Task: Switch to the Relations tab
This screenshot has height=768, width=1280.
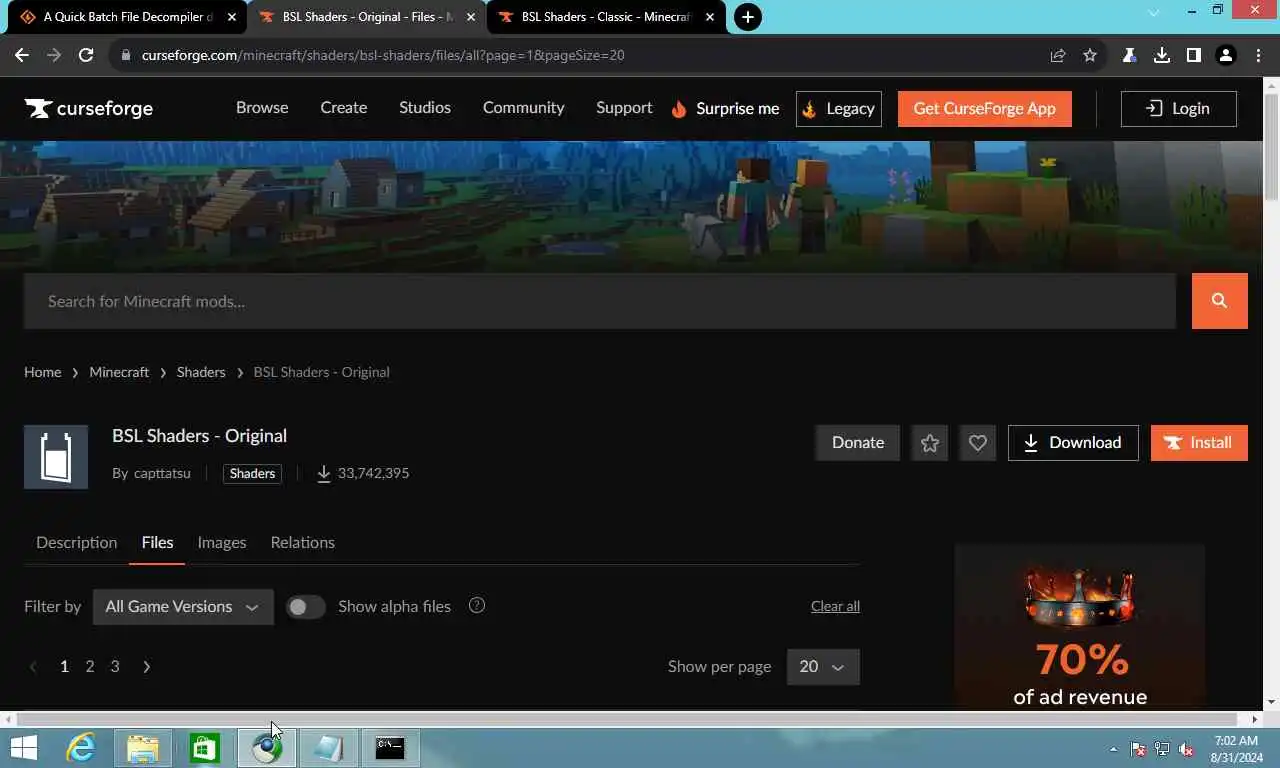Action: click(x=302, y=542)
